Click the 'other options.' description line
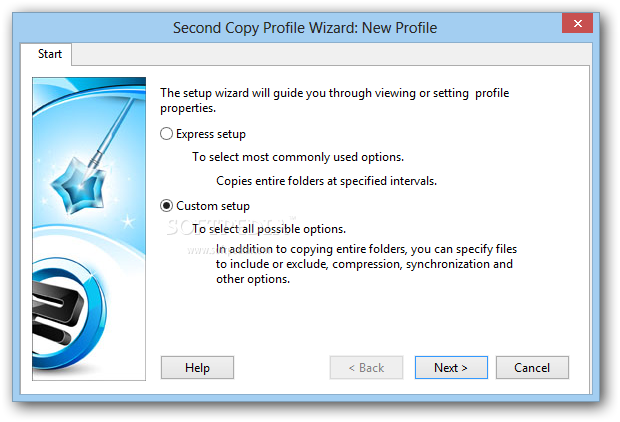 pos(253,279)
